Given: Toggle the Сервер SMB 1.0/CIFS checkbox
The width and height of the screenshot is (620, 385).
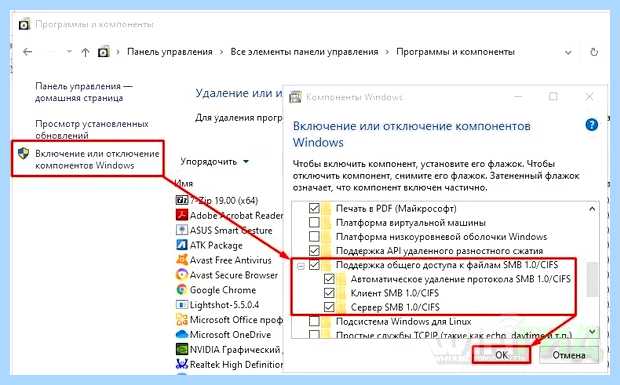Looking at the screenshot, I should click(x=329, y=307).
